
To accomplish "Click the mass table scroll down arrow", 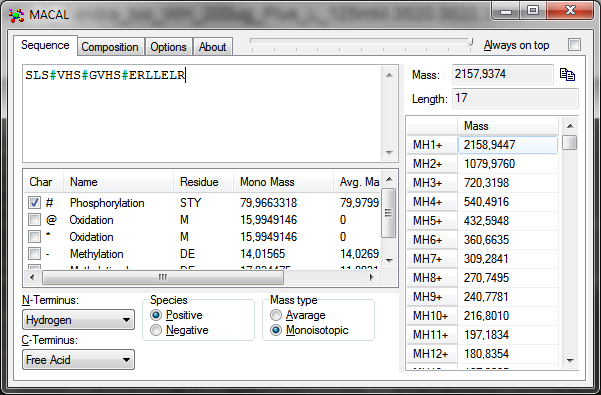I will (570, 361).
